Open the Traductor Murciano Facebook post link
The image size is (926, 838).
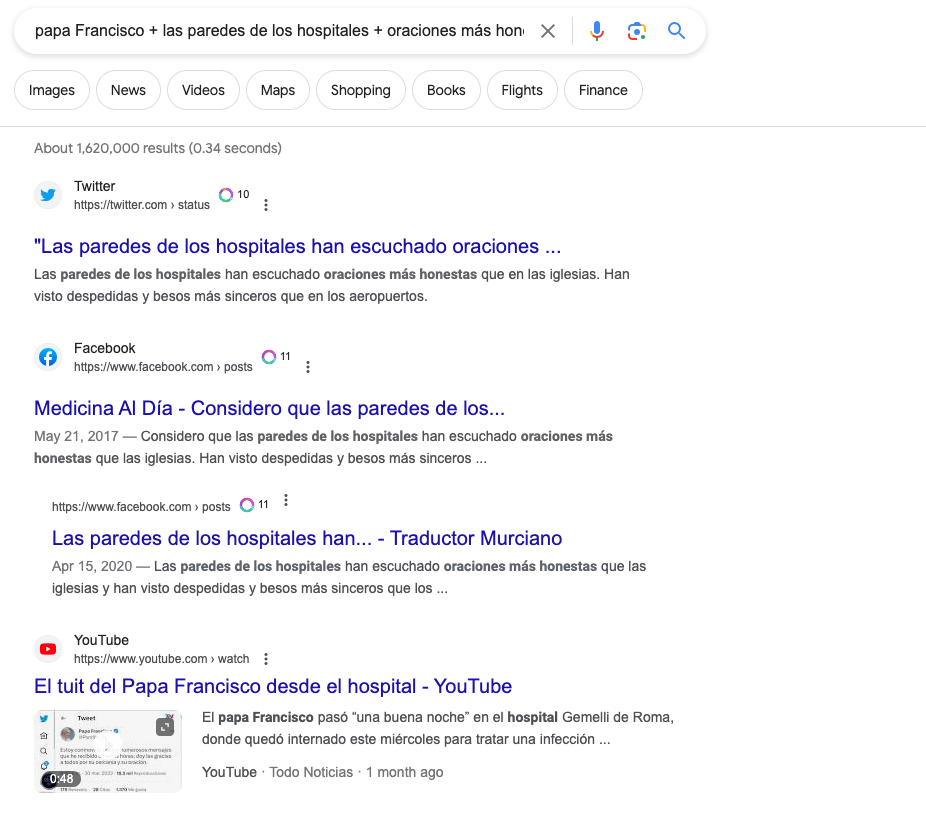click(307, 538)
